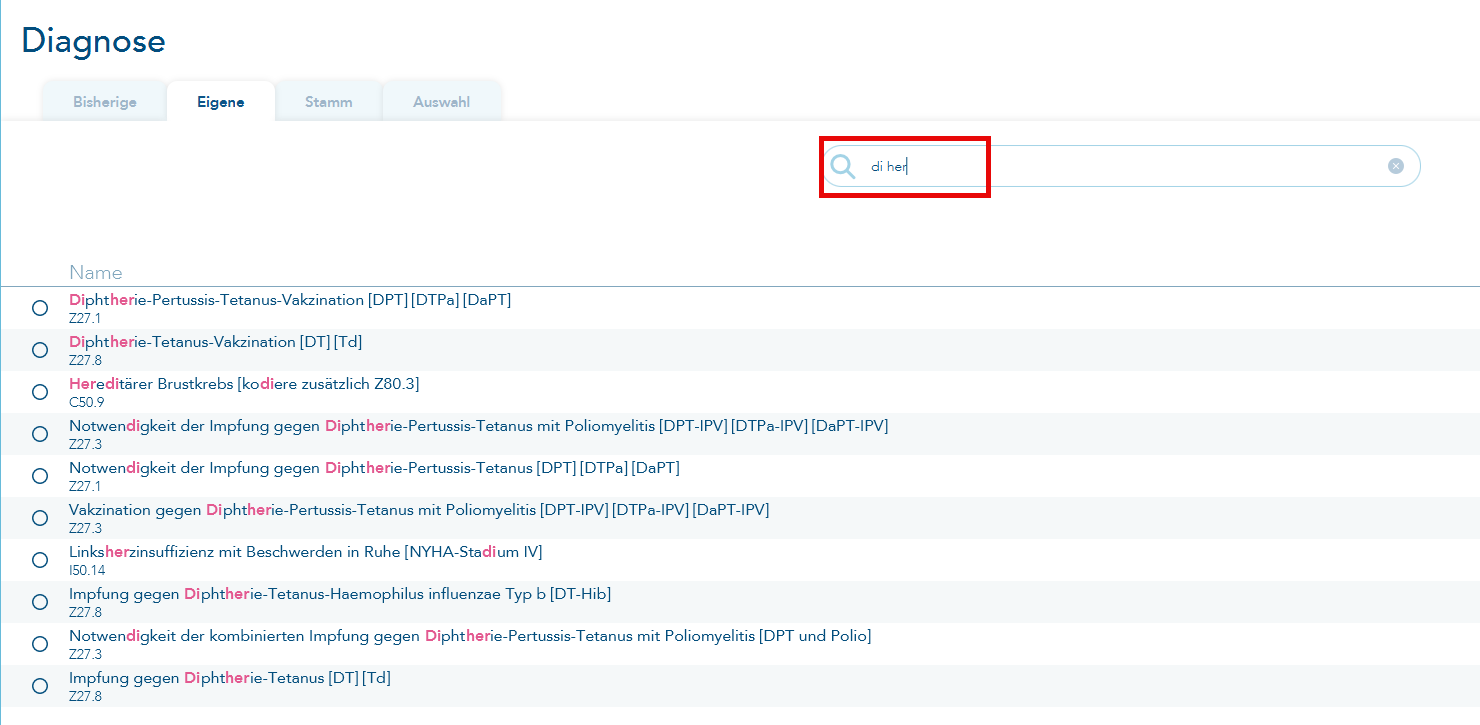Select radio for Impfung gegen Diphtherie-Tetanus [DT] [Td]
Viewport: 1480px width, 725px height.
click(x=40, y=686)
